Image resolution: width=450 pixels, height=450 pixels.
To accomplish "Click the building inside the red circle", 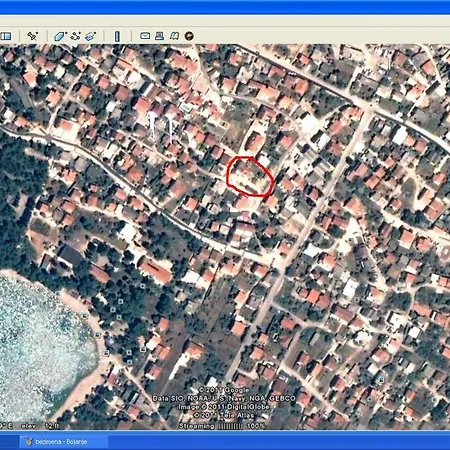I will point(249,175).
